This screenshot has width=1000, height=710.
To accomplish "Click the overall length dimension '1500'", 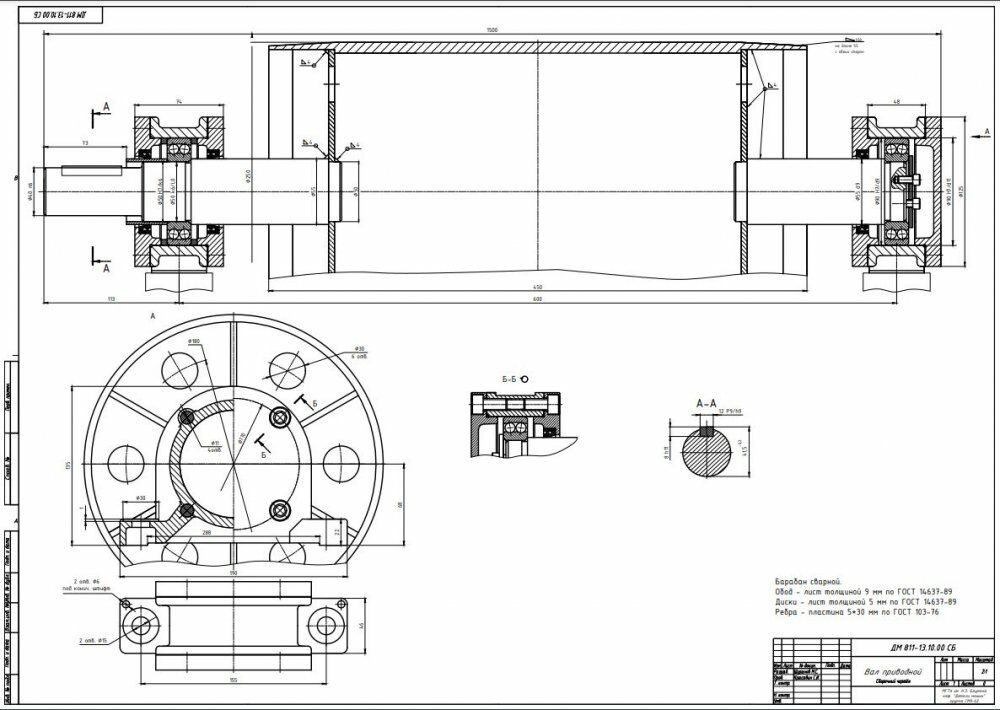I will pos(491,30).
